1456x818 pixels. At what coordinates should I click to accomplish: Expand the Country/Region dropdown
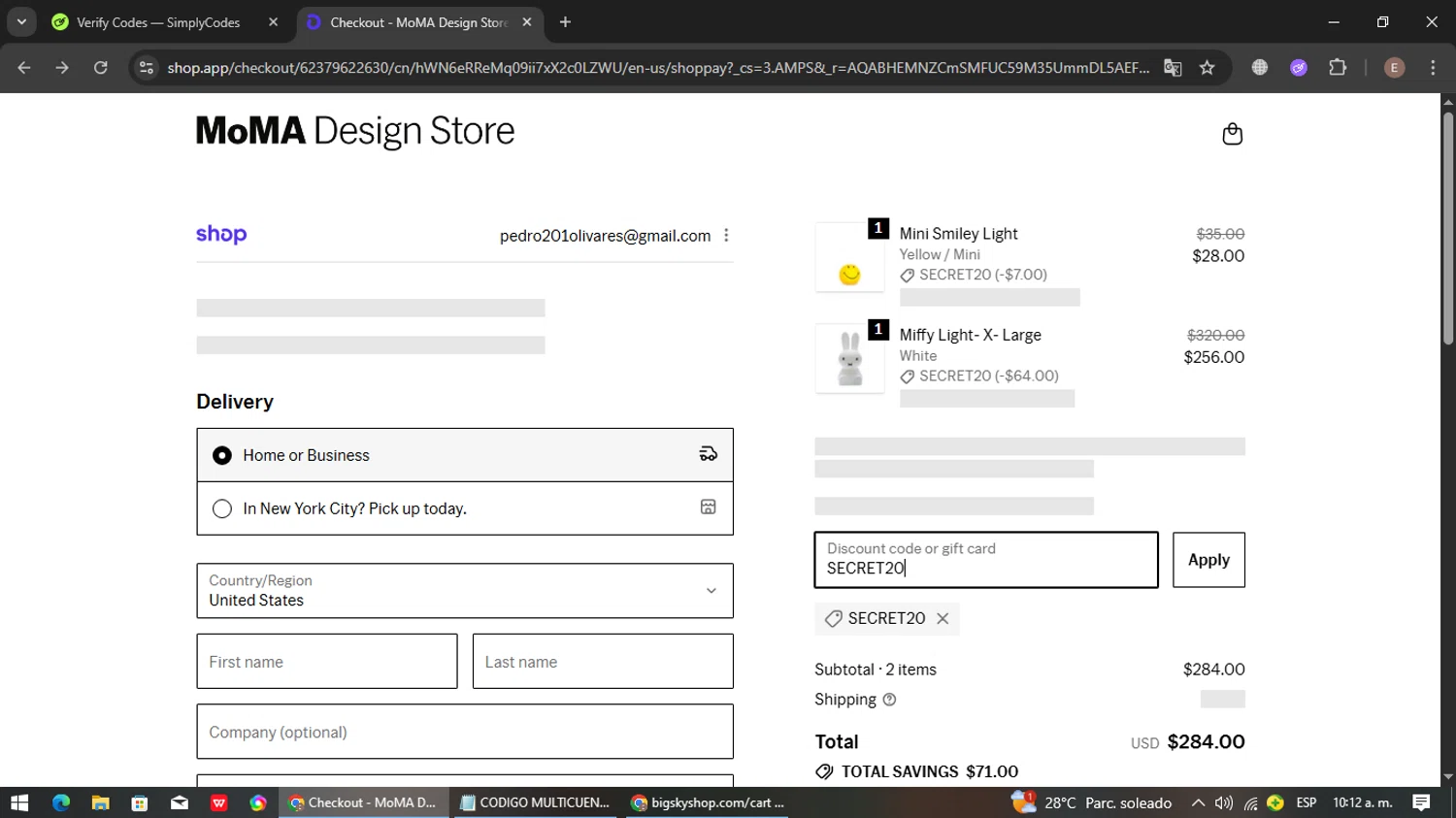coord(465,591)
